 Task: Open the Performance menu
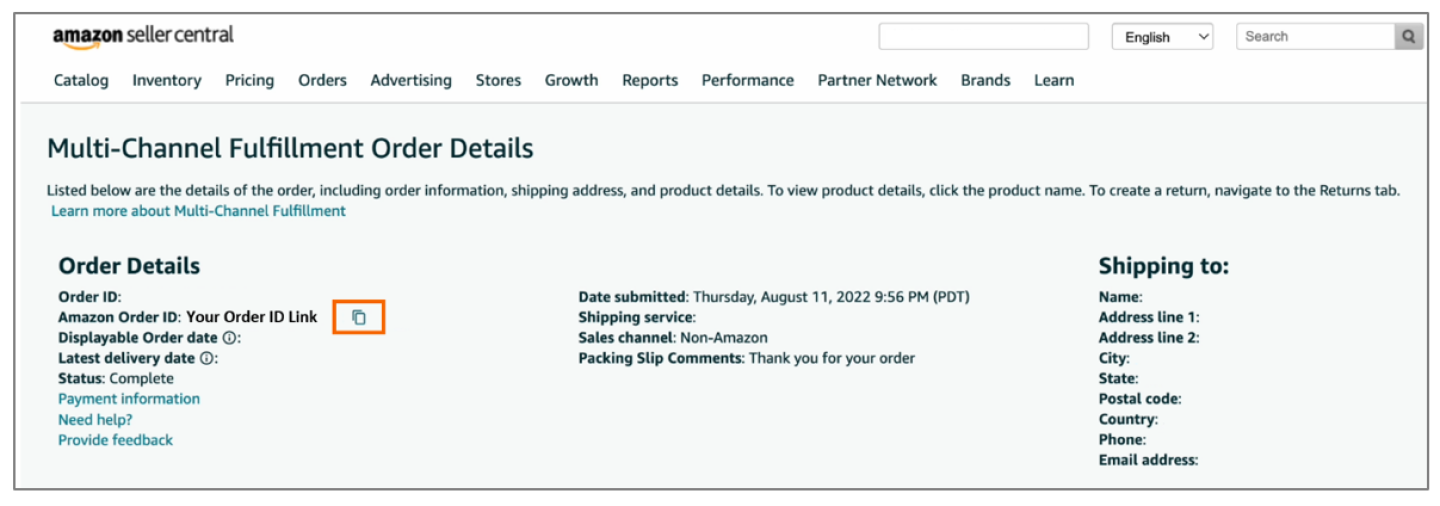tap(748, 80)
